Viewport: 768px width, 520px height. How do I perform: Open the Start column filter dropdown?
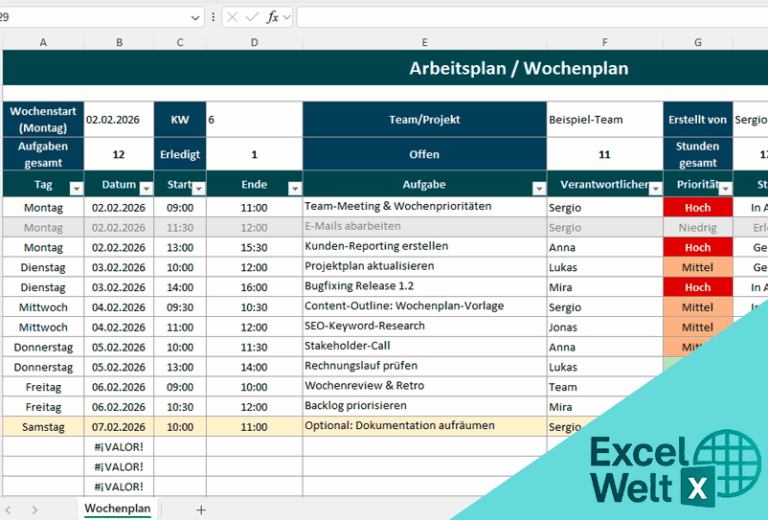(199, 189)
